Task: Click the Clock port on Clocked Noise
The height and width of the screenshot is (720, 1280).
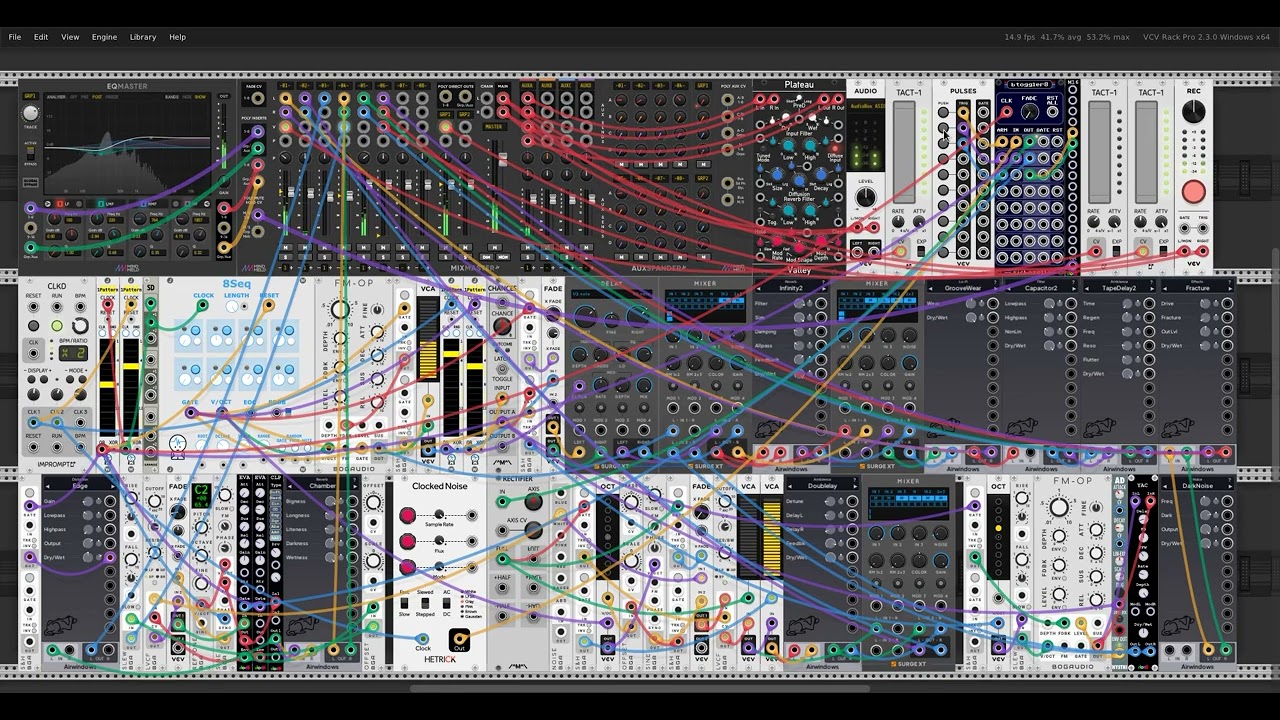Action: point(423,639)
